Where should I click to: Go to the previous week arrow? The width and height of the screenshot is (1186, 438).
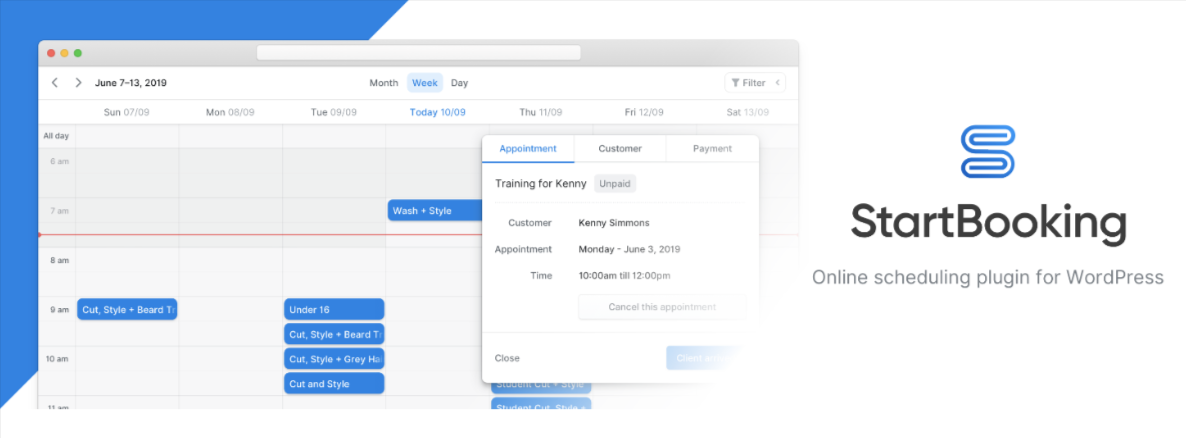(54, 82)
